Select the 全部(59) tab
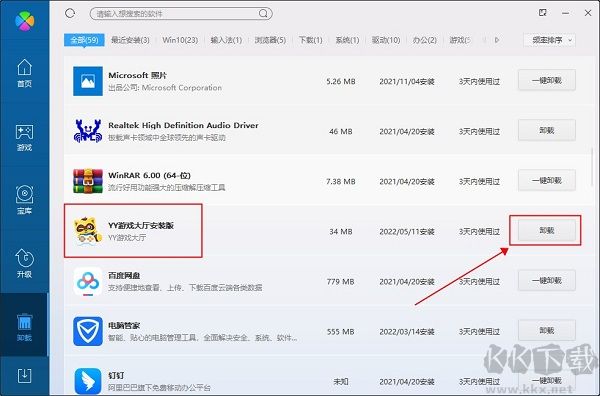 coord(84,40)
